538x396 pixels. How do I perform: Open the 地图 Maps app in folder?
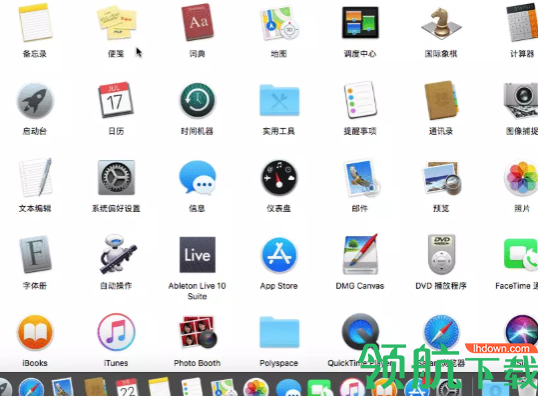click(x=279, y=23)
